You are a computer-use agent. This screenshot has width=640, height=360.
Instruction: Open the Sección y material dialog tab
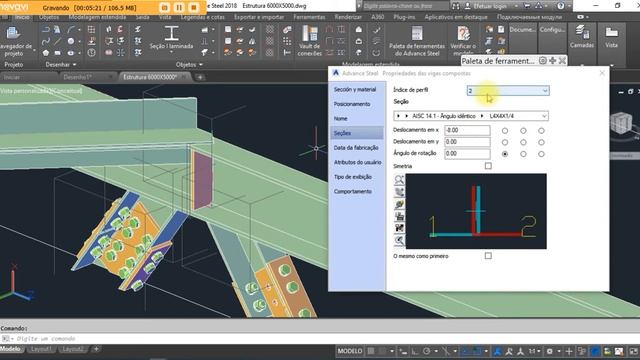[x=355, y=89]
